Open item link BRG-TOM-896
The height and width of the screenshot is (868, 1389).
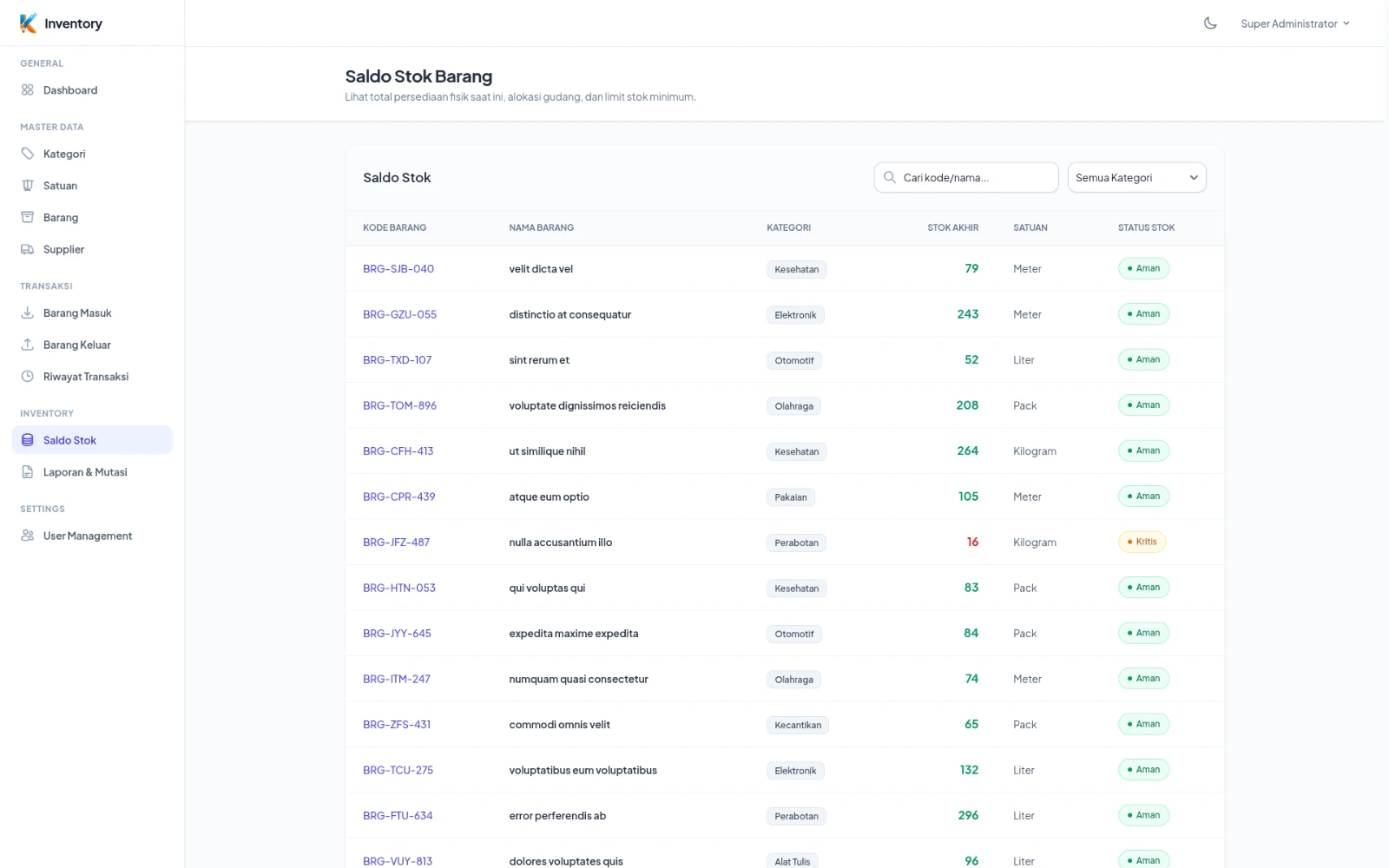pyautogui.click(x=399, y=406)
